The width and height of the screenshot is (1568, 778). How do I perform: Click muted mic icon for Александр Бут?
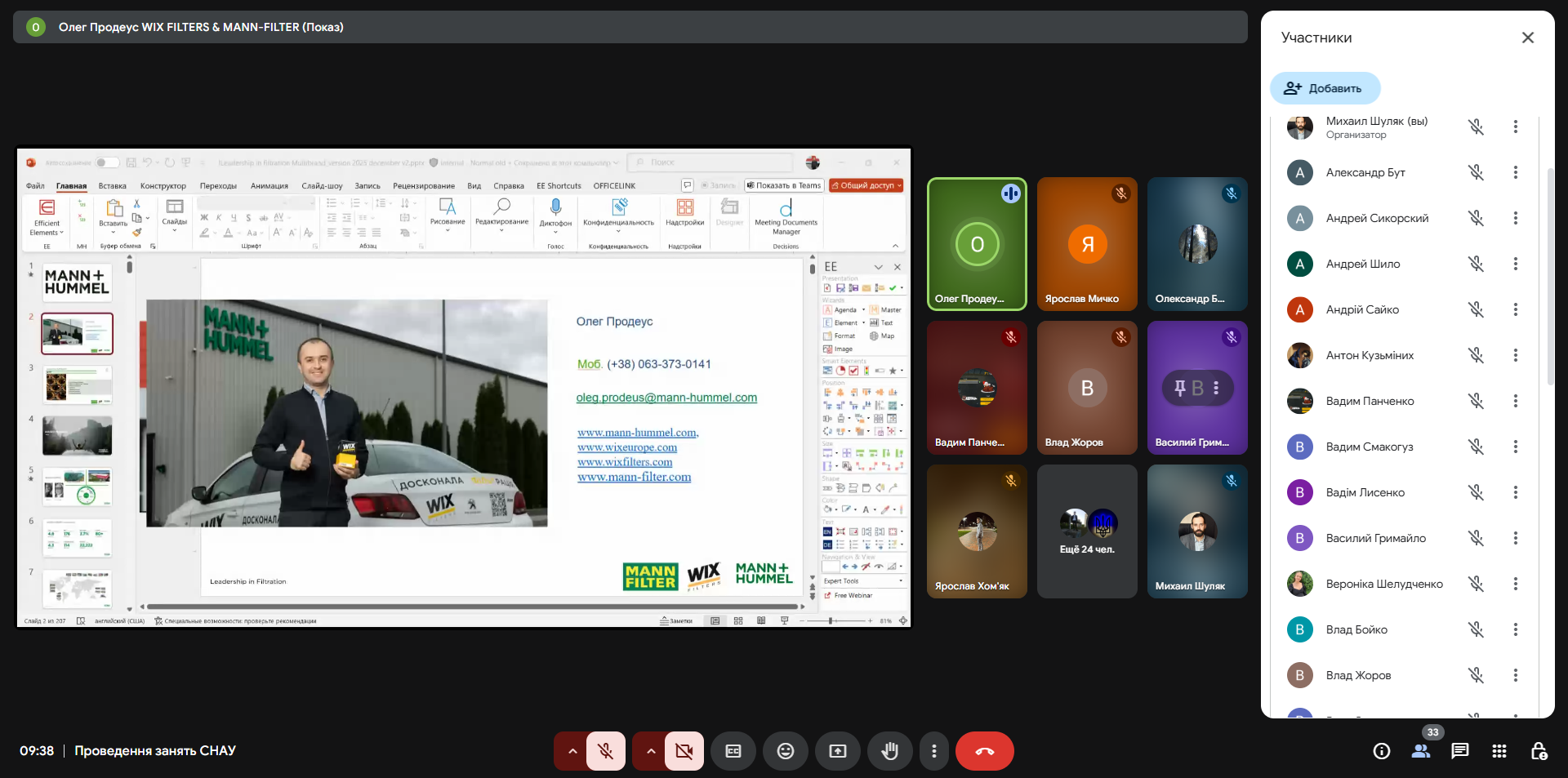point(1476,172)
